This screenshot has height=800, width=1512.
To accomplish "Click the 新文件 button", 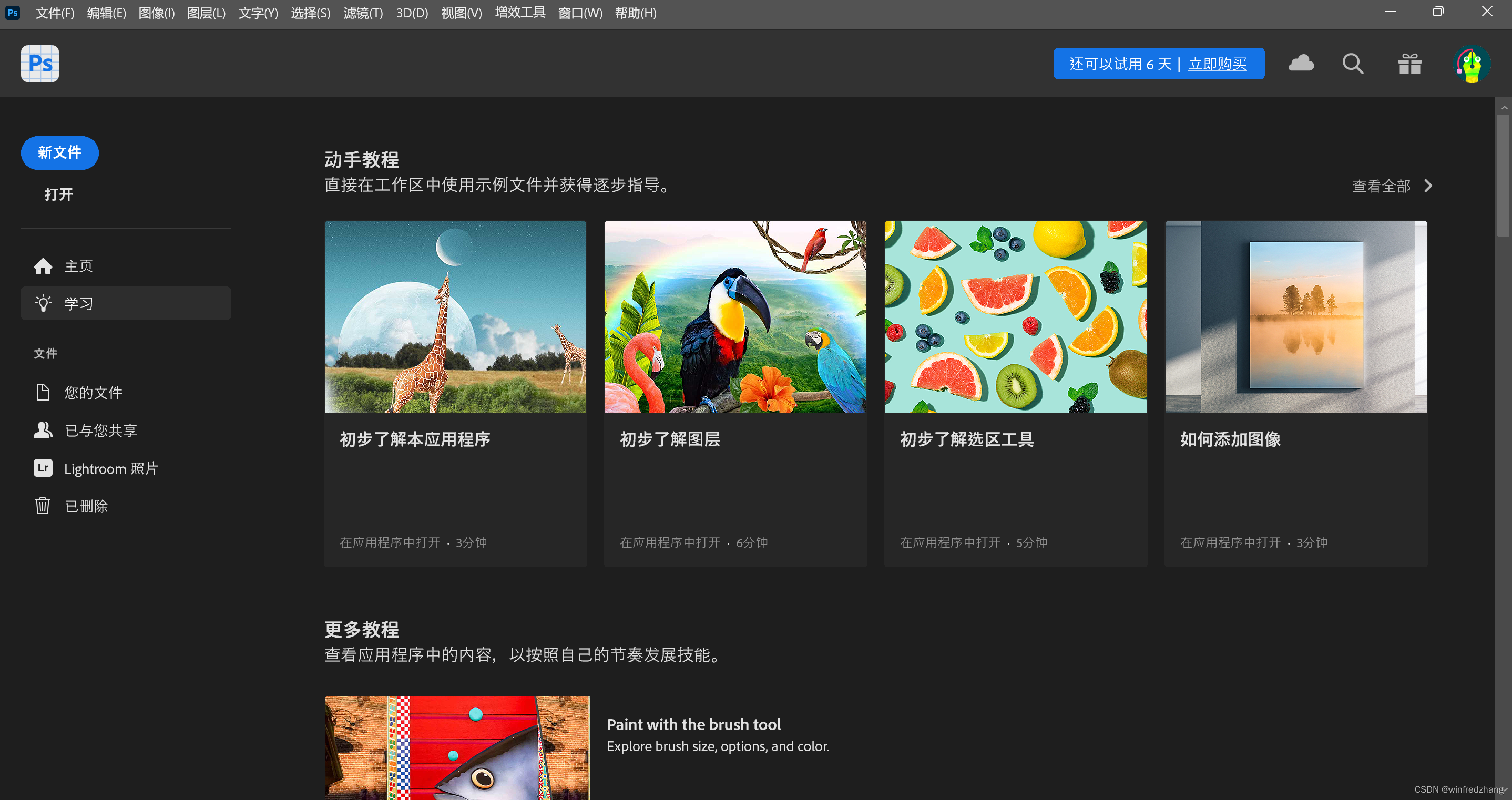I will (60, 152).
